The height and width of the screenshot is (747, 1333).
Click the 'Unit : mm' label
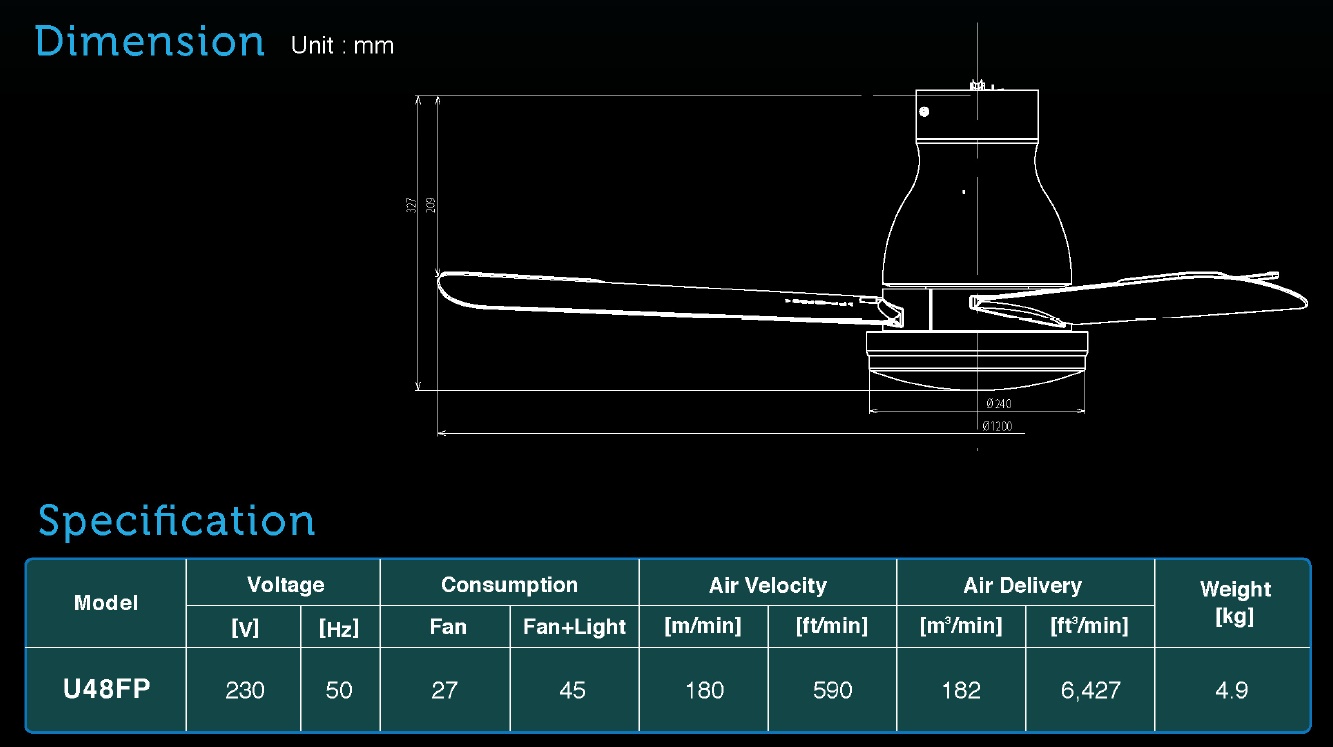point(342,46)
